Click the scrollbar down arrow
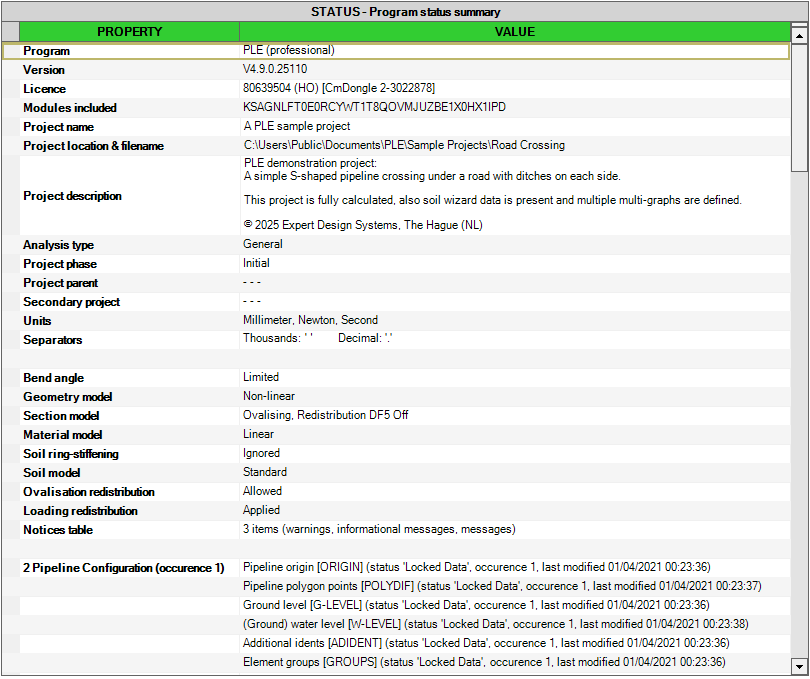810x679 pixels. click(x=799, y=665)
